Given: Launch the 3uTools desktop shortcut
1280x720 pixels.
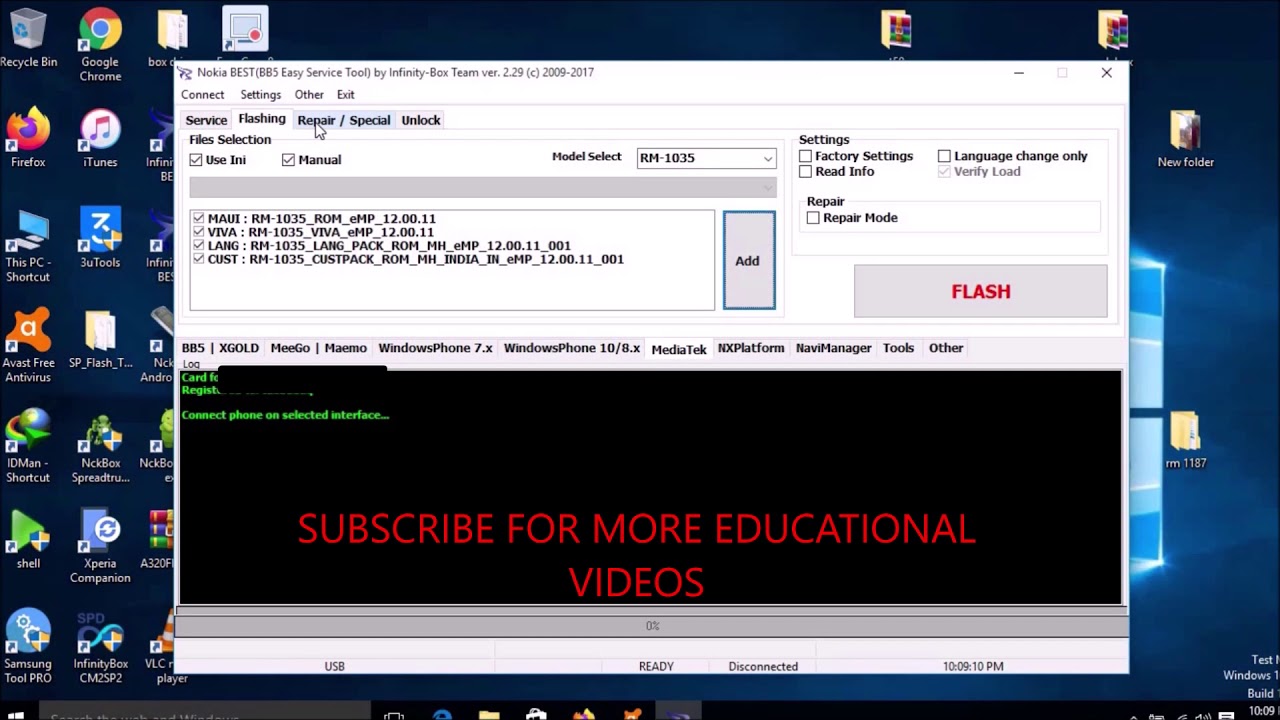Looking at the screenshot, I should (100, 238).
